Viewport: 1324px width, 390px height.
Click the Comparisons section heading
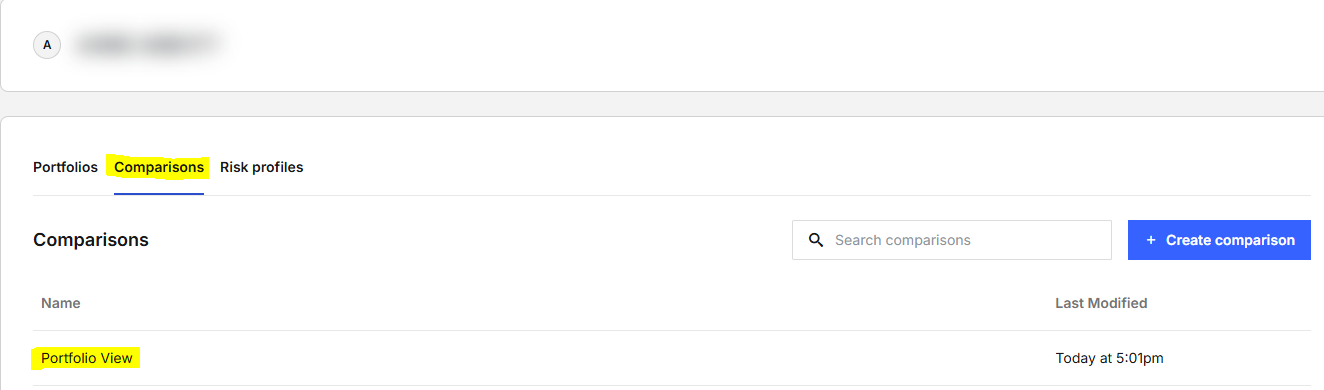coord(91,240)
